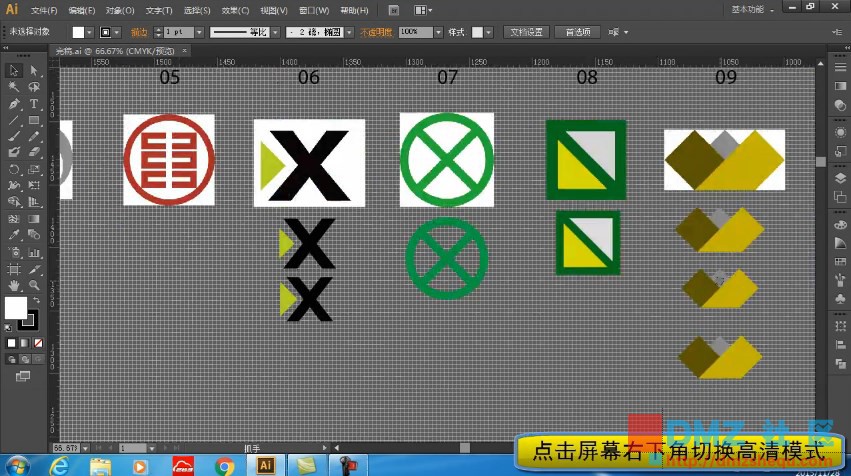Viewport: 851px width, 476px height.
Task: Select the Scale tool
Action: tap(34, 170)
